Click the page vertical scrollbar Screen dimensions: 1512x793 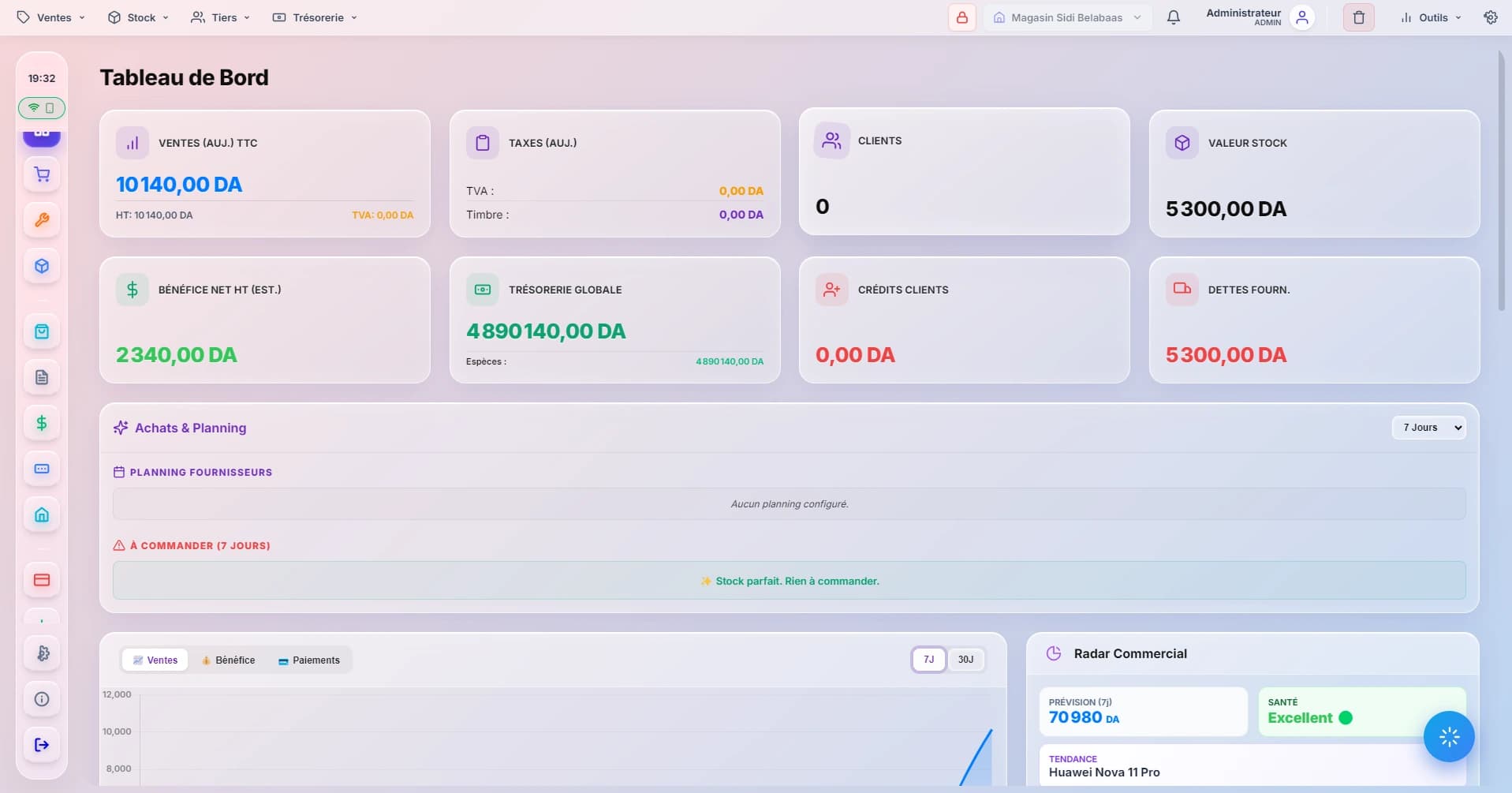1501,181
